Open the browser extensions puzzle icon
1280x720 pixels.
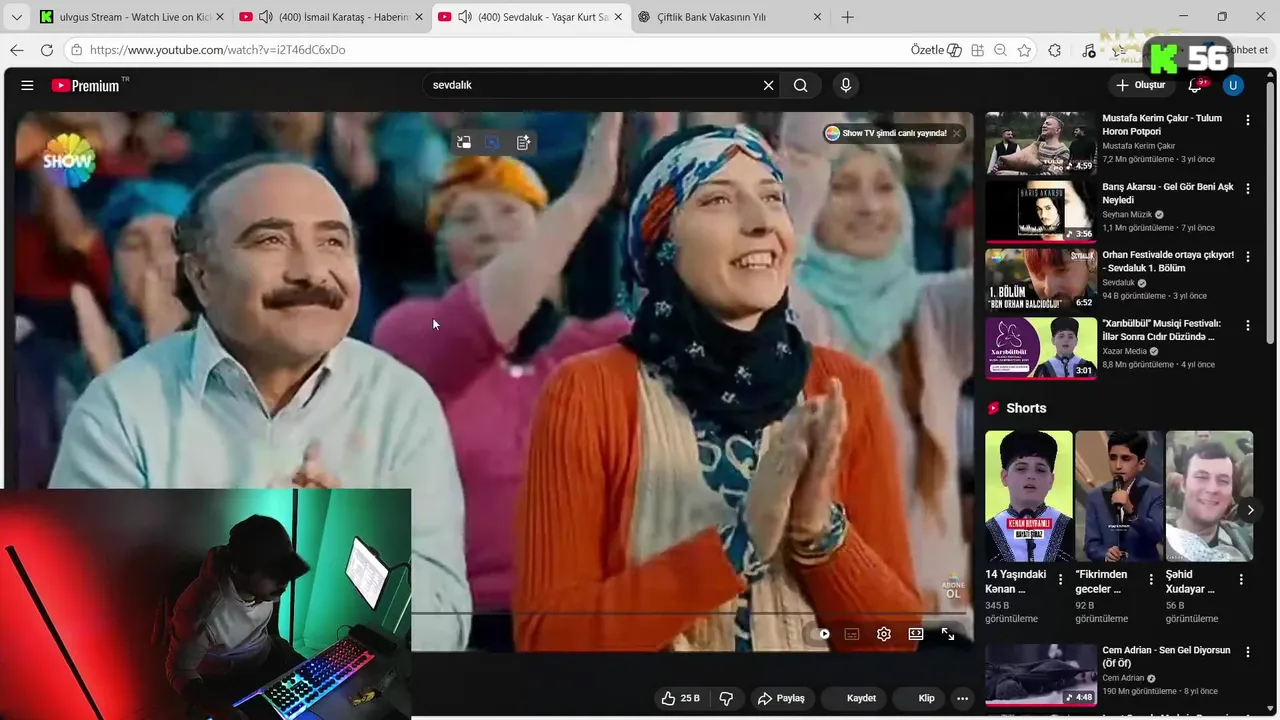tap(1054, 50)
